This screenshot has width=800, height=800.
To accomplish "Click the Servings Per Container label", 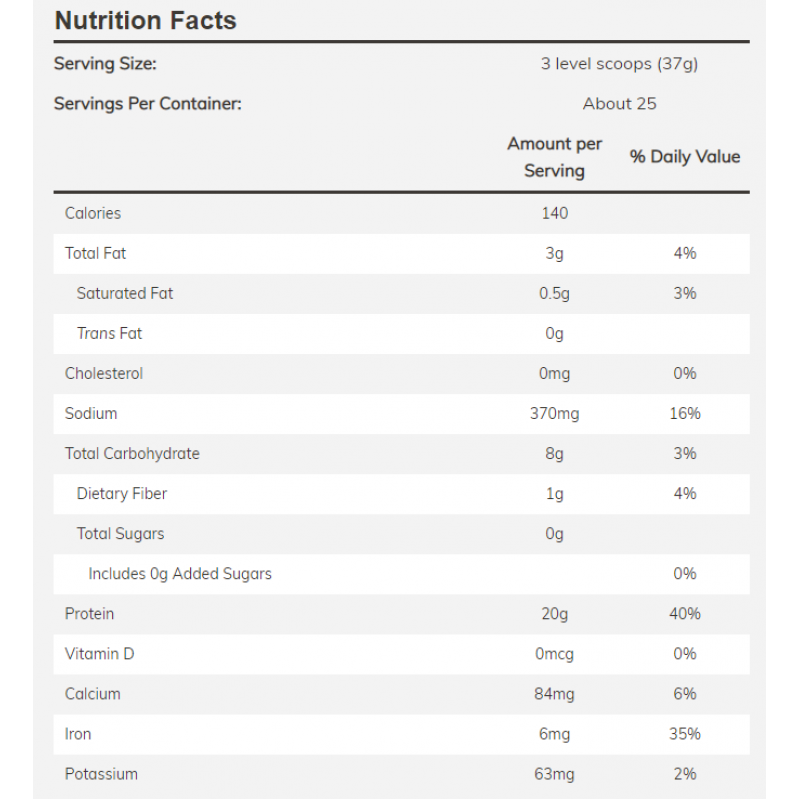I will pos(147,104).
